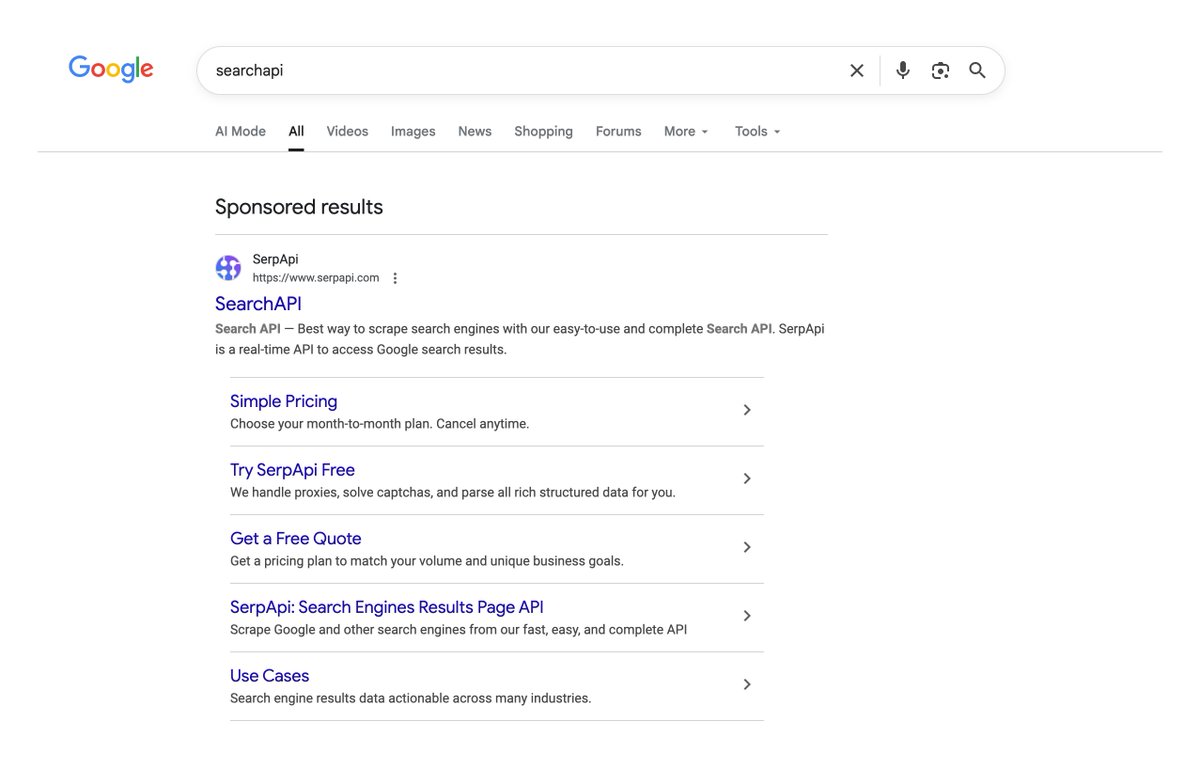Screen dimensions: 1200x768
Task: Expand the More dropdown
Action: pyautogui.click(x=686, y=131)
